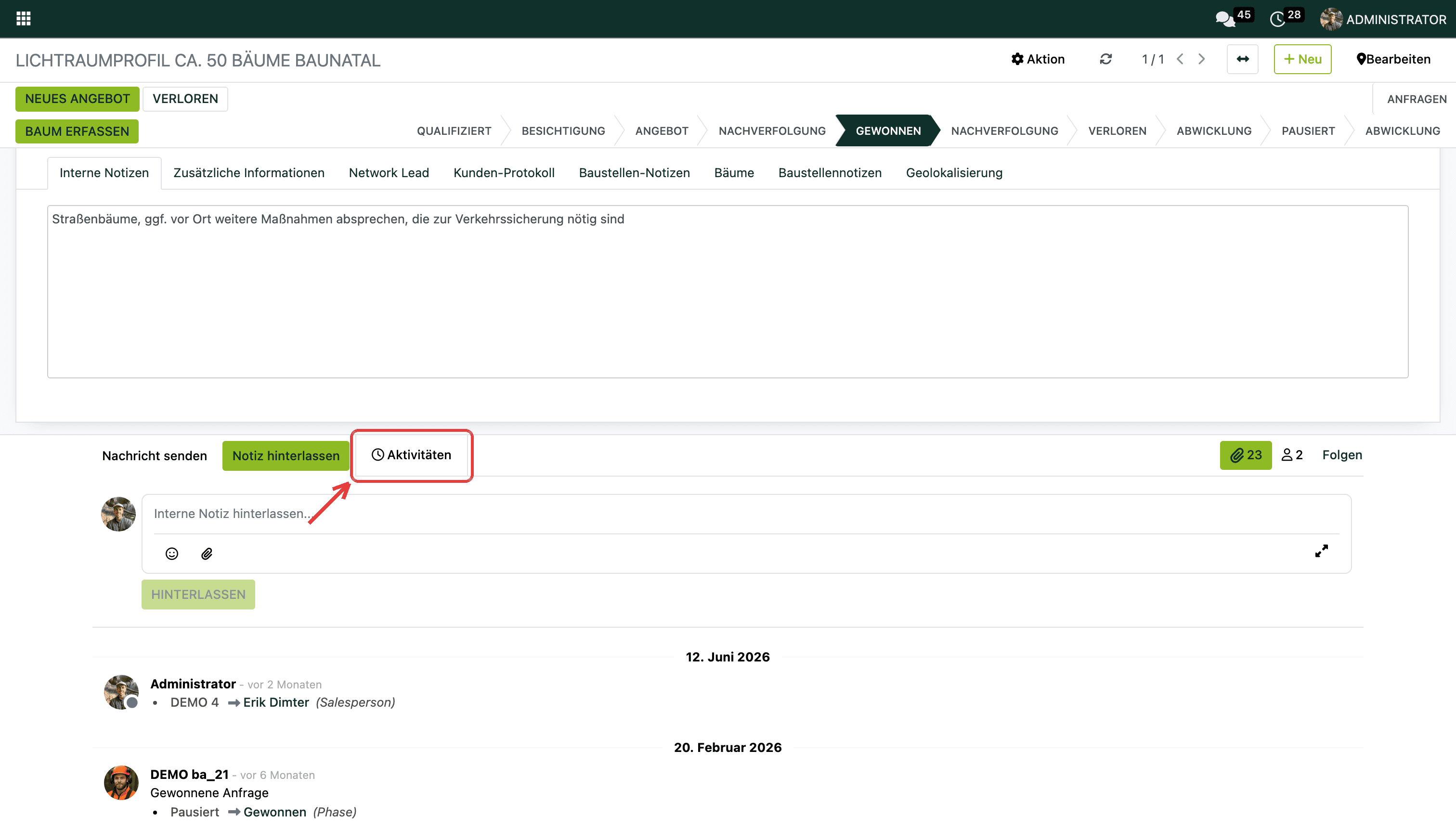Open the Erik Dimter link in the log
This screenshot has height=828, width=1456.
(276, 702)
